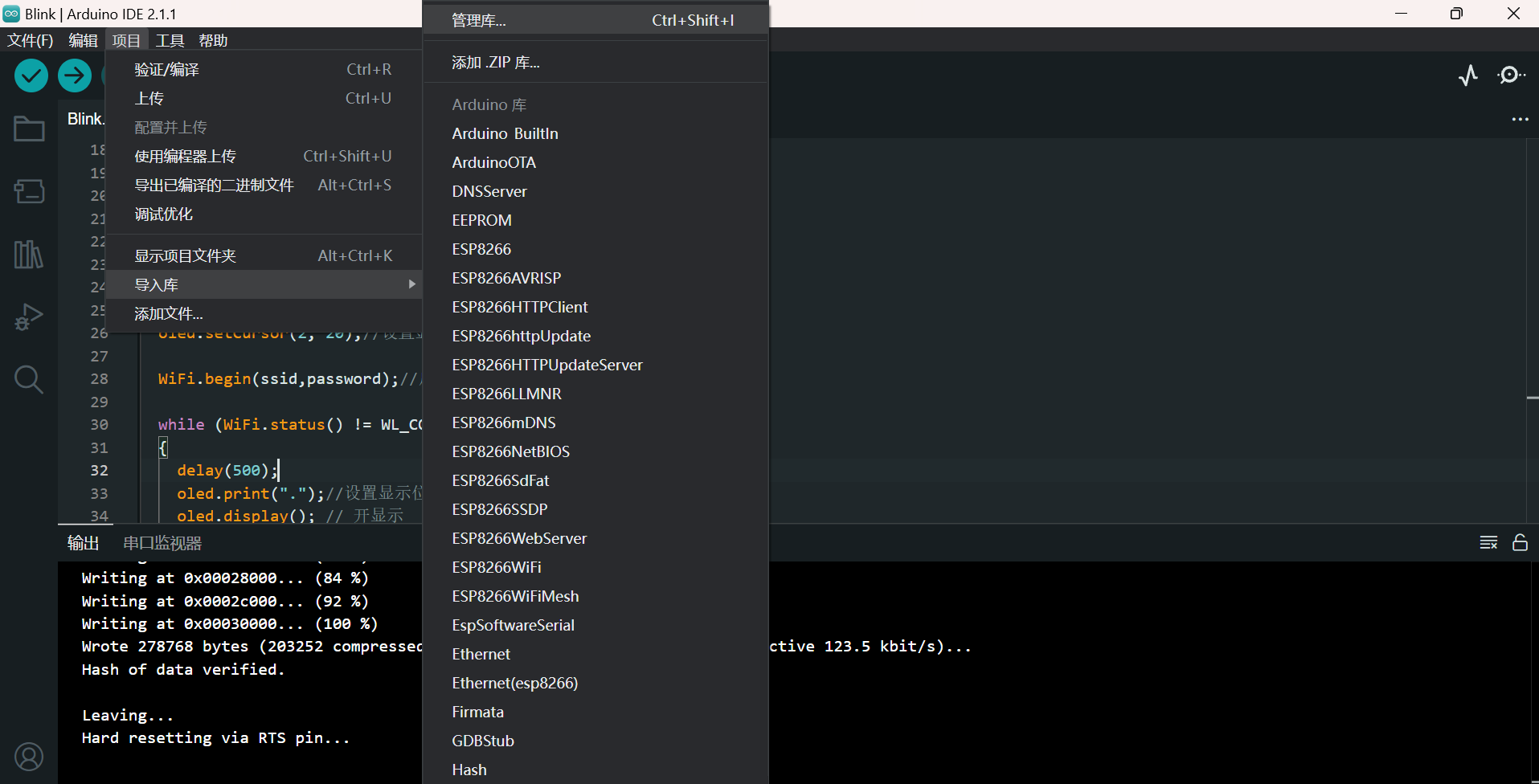This screenshot has height=784, width=1539.
Task: Open the 帮助 menu
Action: click(213, 40)
